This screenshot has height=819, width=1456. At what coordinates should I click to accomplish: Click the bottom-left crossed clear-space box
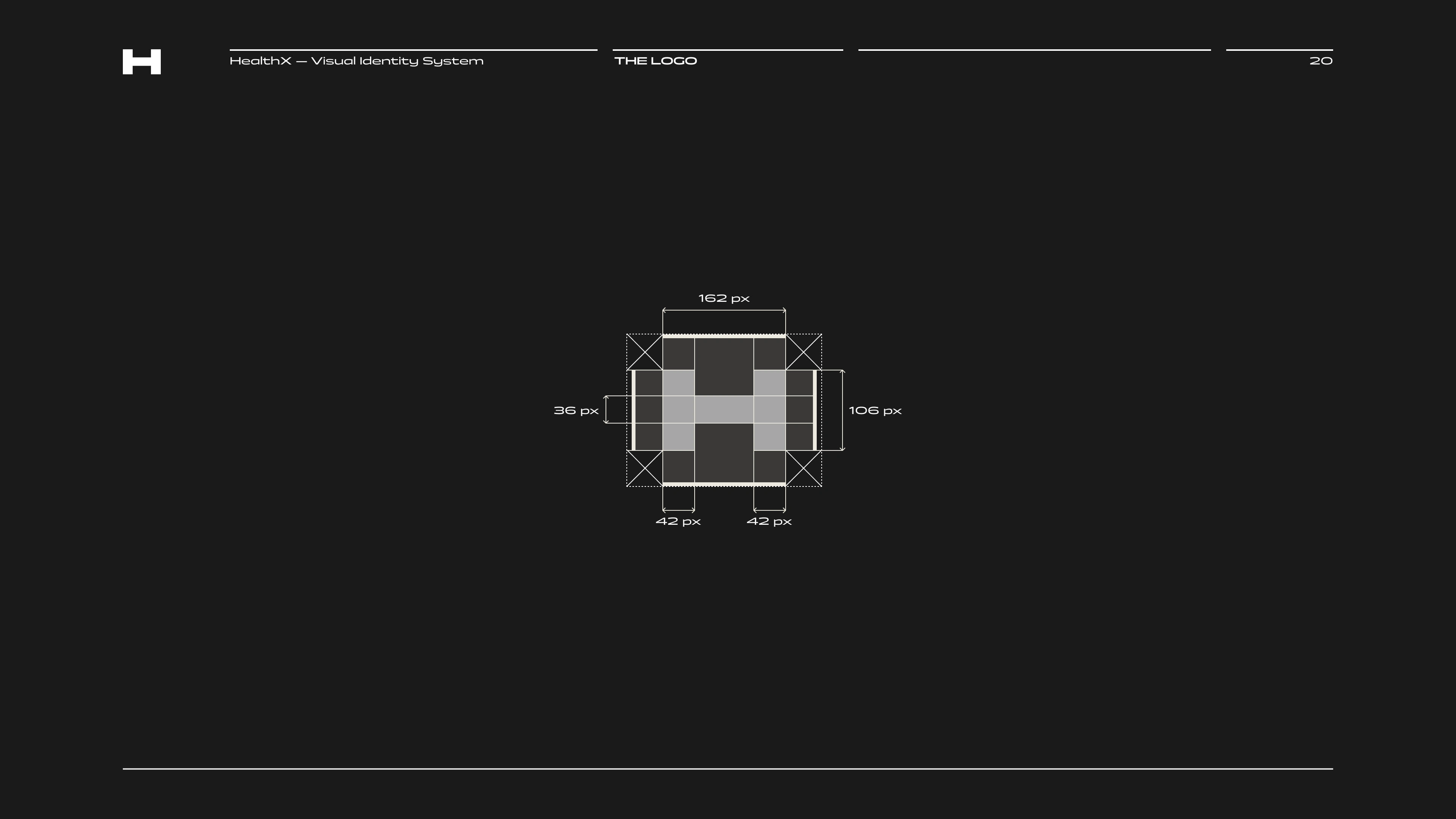point(644,468)
